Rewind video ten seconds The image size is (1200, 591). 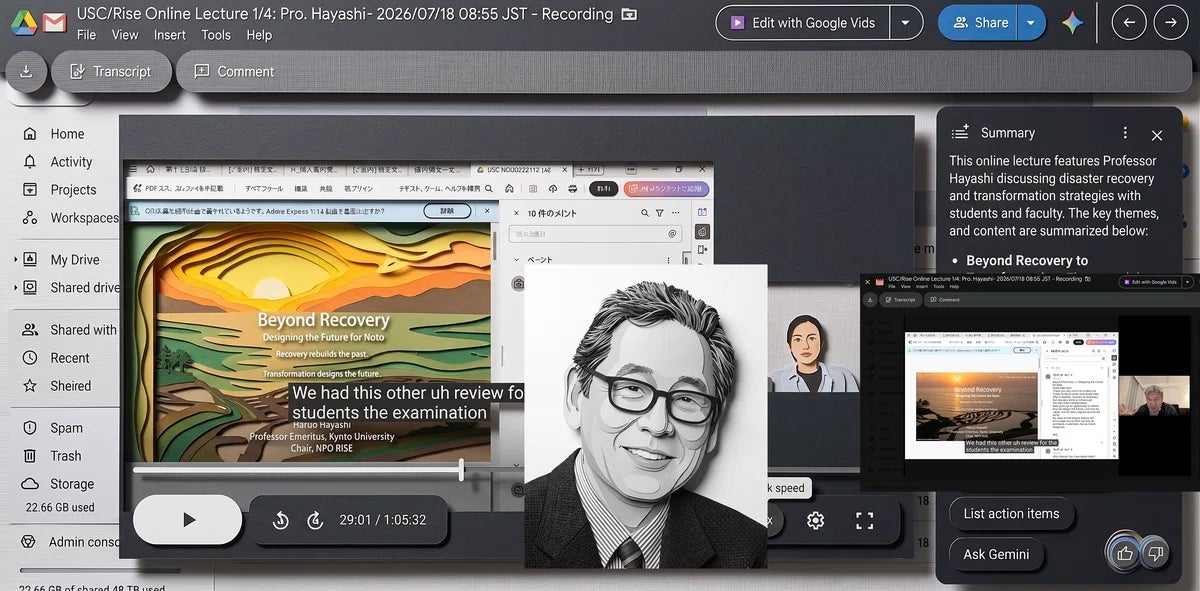point(281,520)
